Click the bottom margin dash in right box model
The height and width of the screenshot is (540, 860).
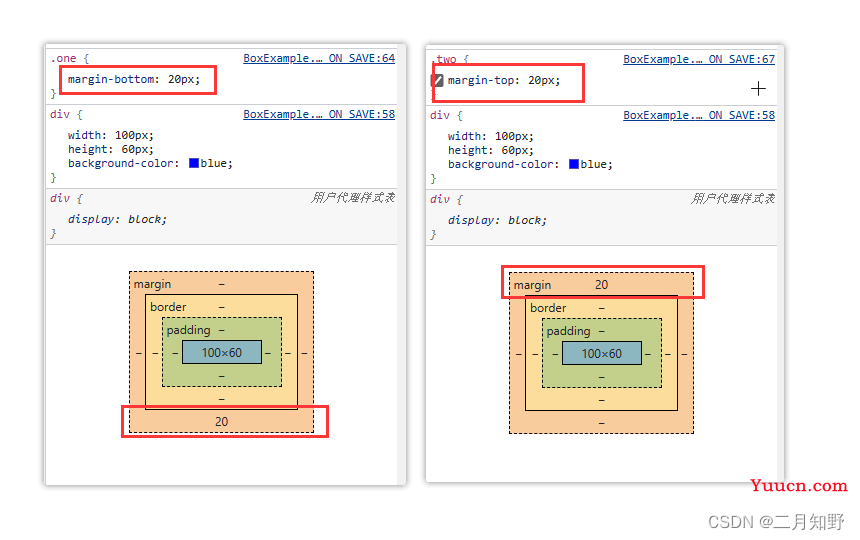602,423
